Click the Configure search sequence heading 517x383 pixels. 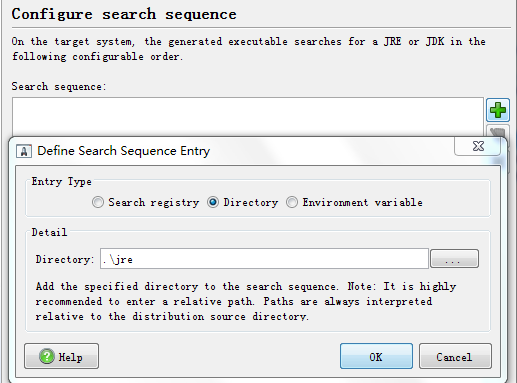tap(124, 14)
